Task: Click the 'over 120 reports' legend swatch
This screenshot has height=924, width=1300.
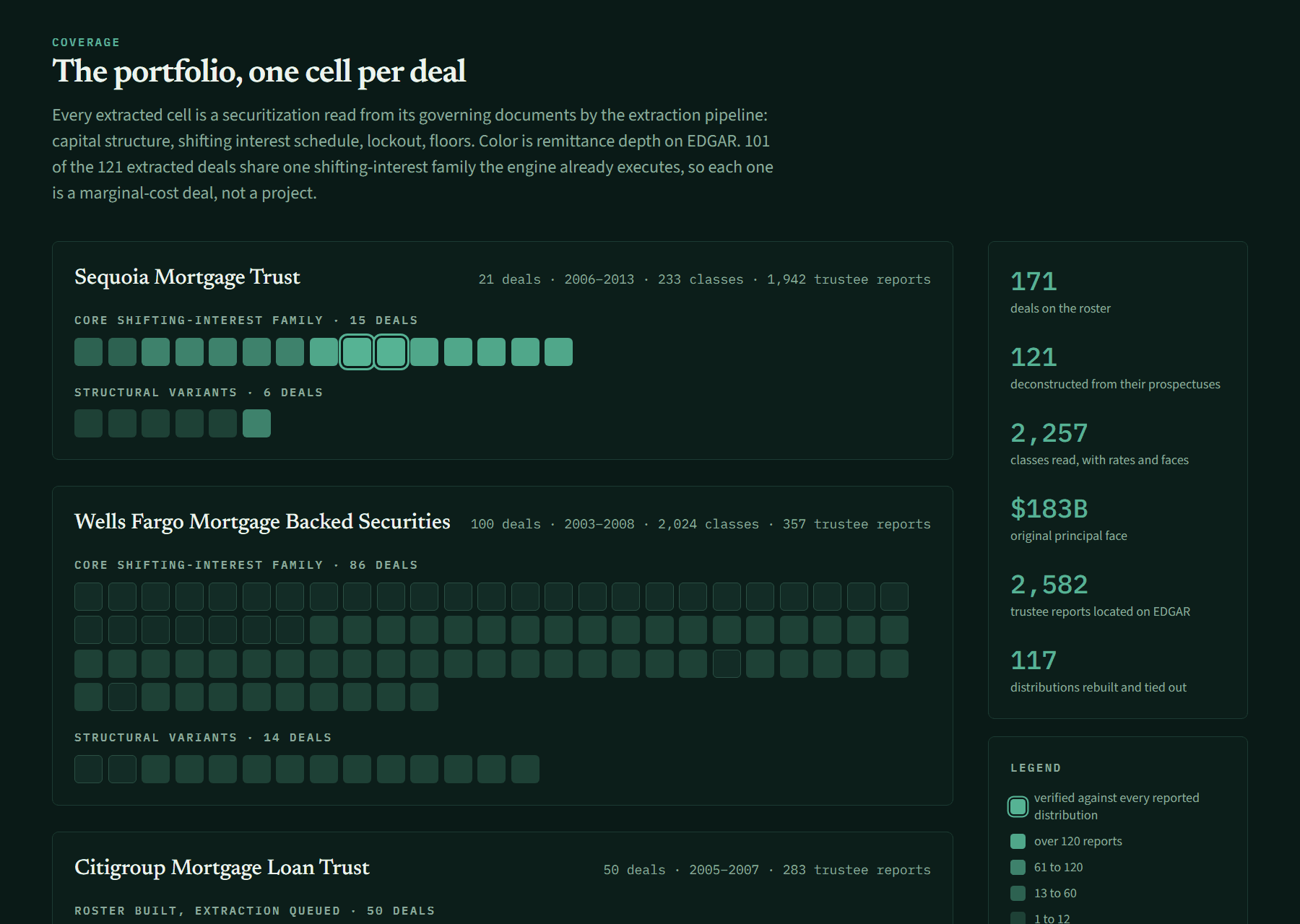Action: click(1018, 841)
